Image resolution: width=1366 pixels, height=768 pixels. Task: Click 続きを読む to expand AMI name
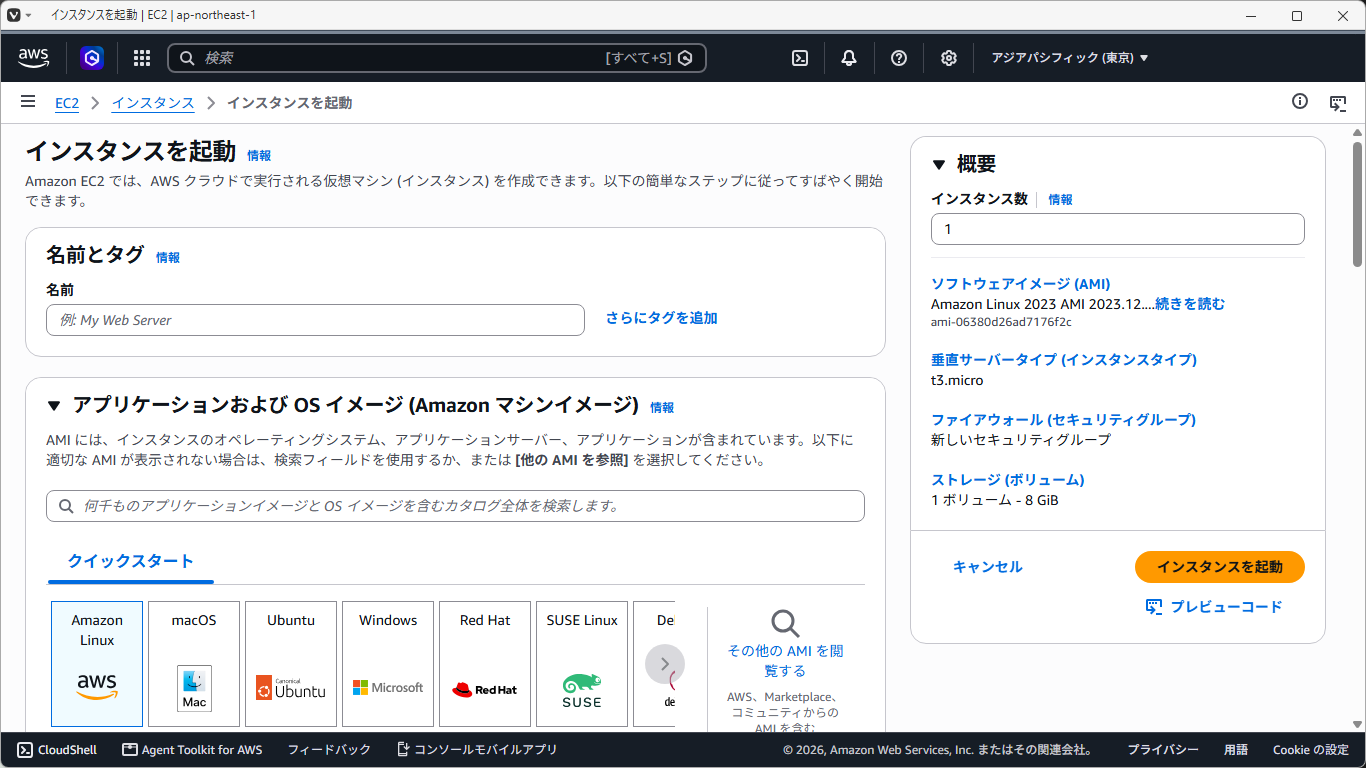tap(1190, 304)
